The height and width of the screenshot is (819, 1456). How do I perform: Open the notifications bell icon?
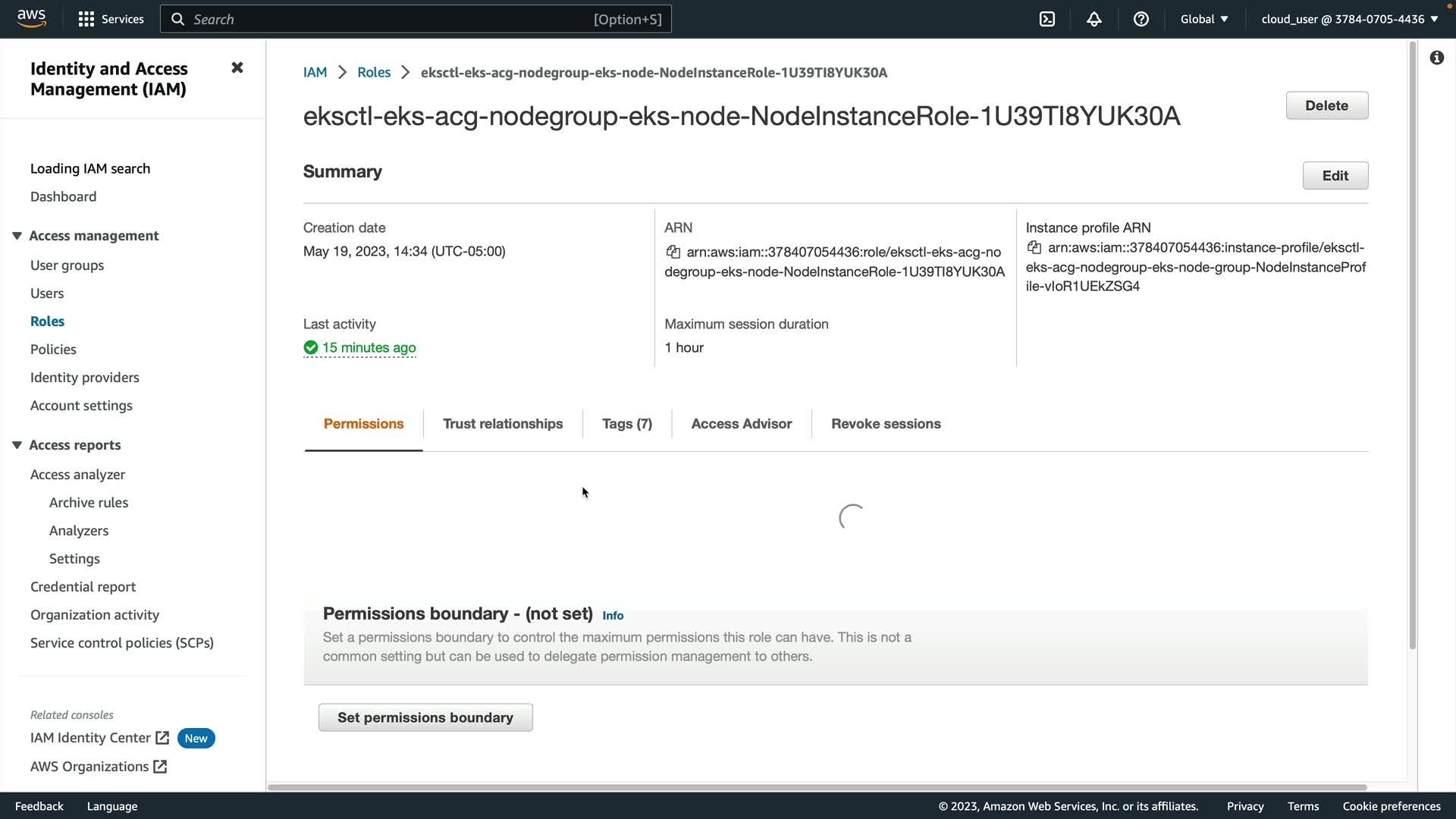[x=1094, y=19]
